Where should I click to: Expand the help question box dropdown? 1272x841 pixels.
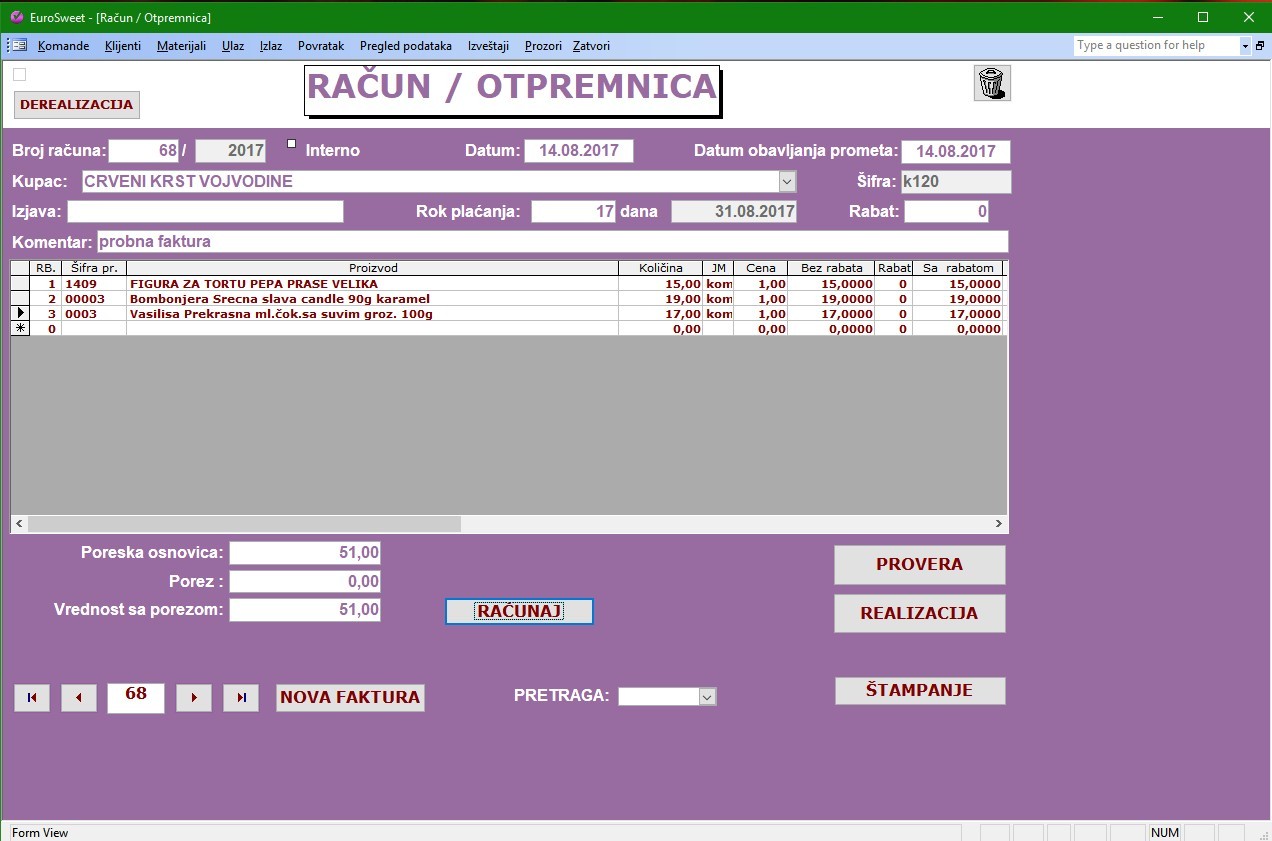1245,45
